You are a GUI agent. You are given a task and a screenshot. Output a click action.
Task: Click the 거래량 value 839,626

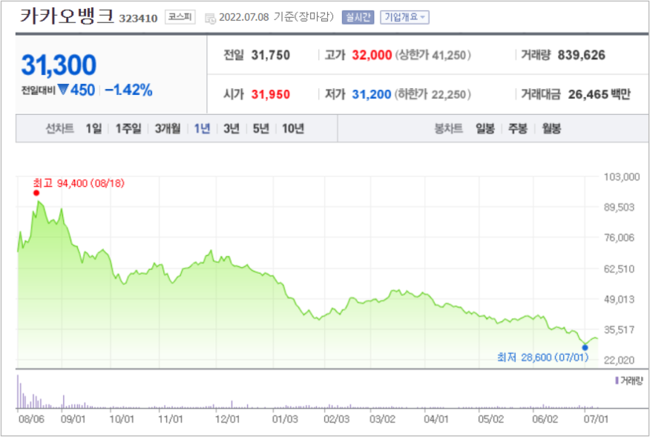click(581, 55)
